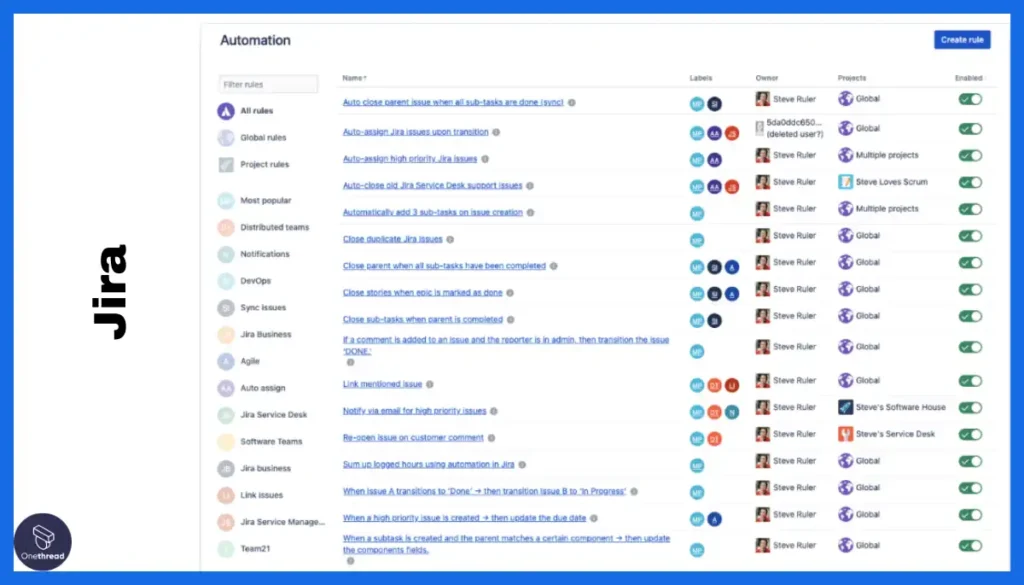Click the Owner column header

tap(767, 78)
